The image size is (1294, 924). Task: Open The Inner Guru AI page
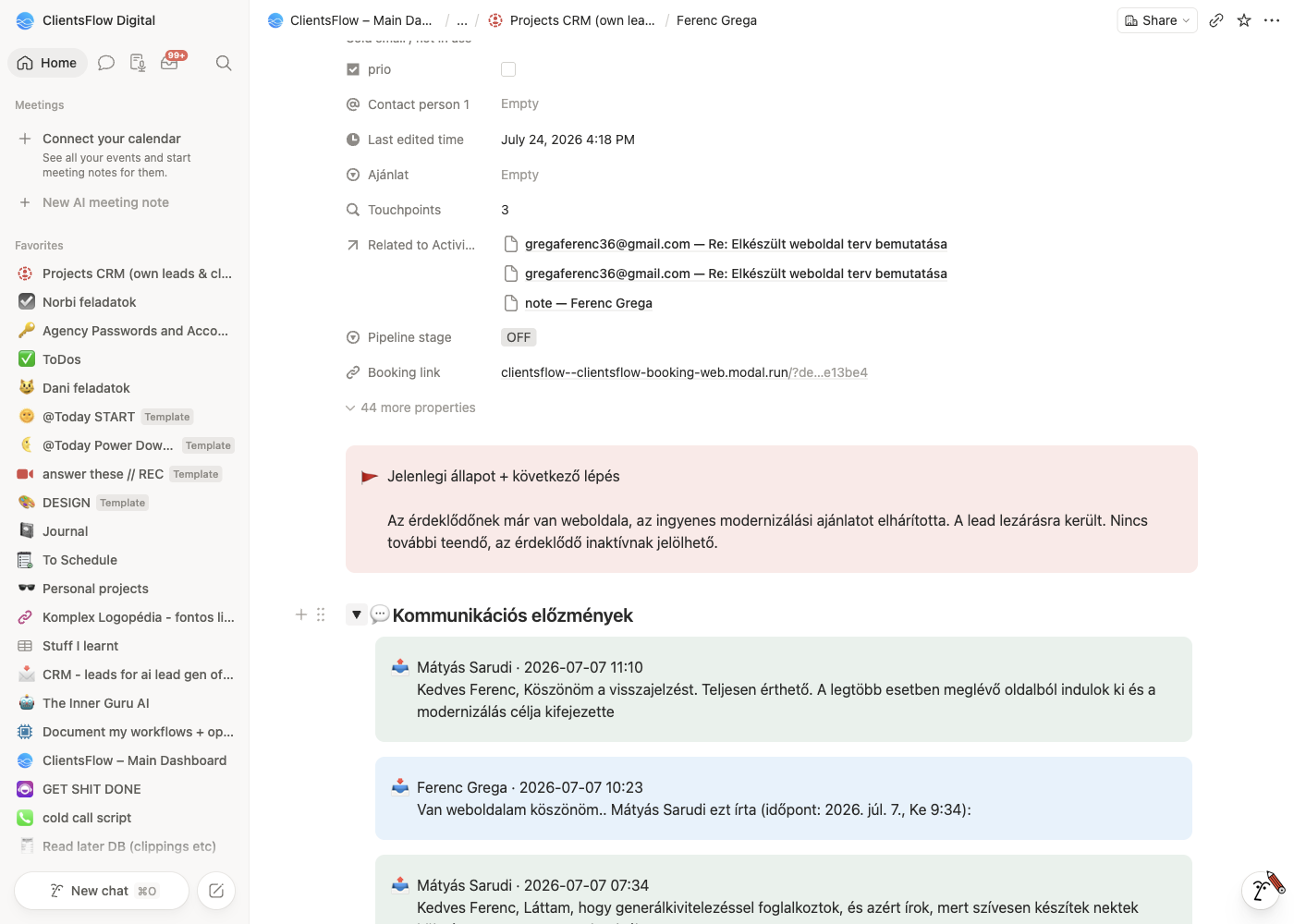124,703
